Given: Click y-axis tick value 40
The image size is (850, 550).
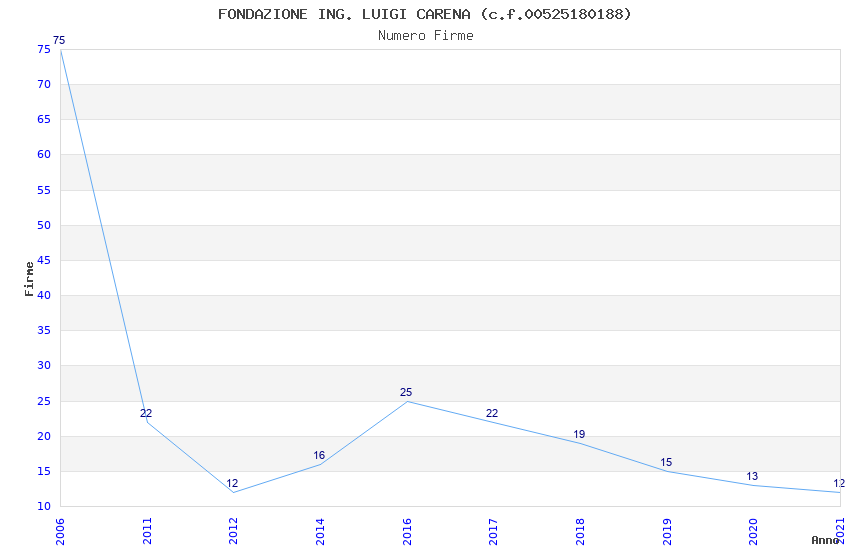Looking at the screenshot, I should tap(44, 295).
